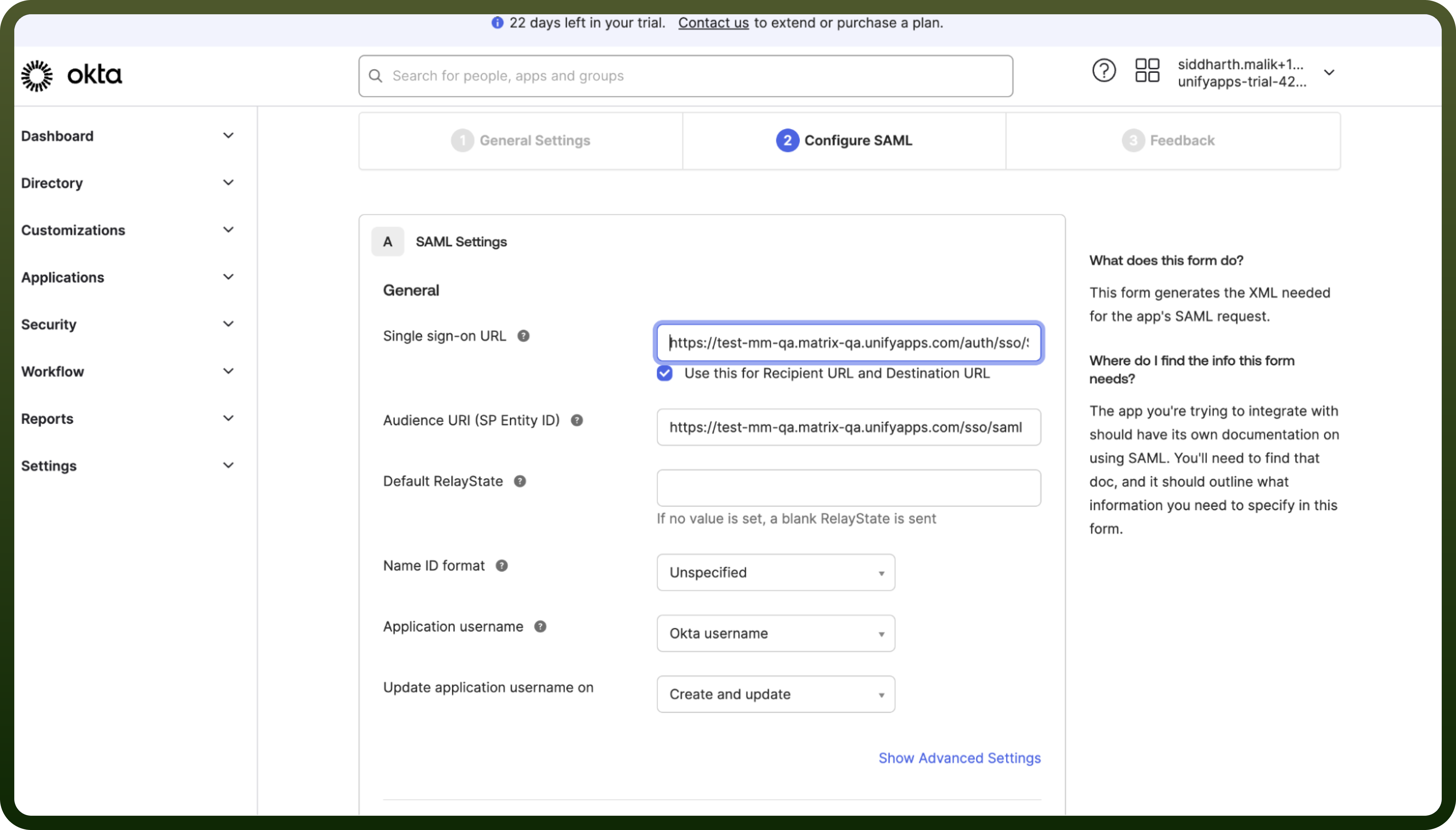Uncheck 'Use this for Recipient URL and Destination URL'
This screenshot has height=830, width=1456.
(664, 373)
